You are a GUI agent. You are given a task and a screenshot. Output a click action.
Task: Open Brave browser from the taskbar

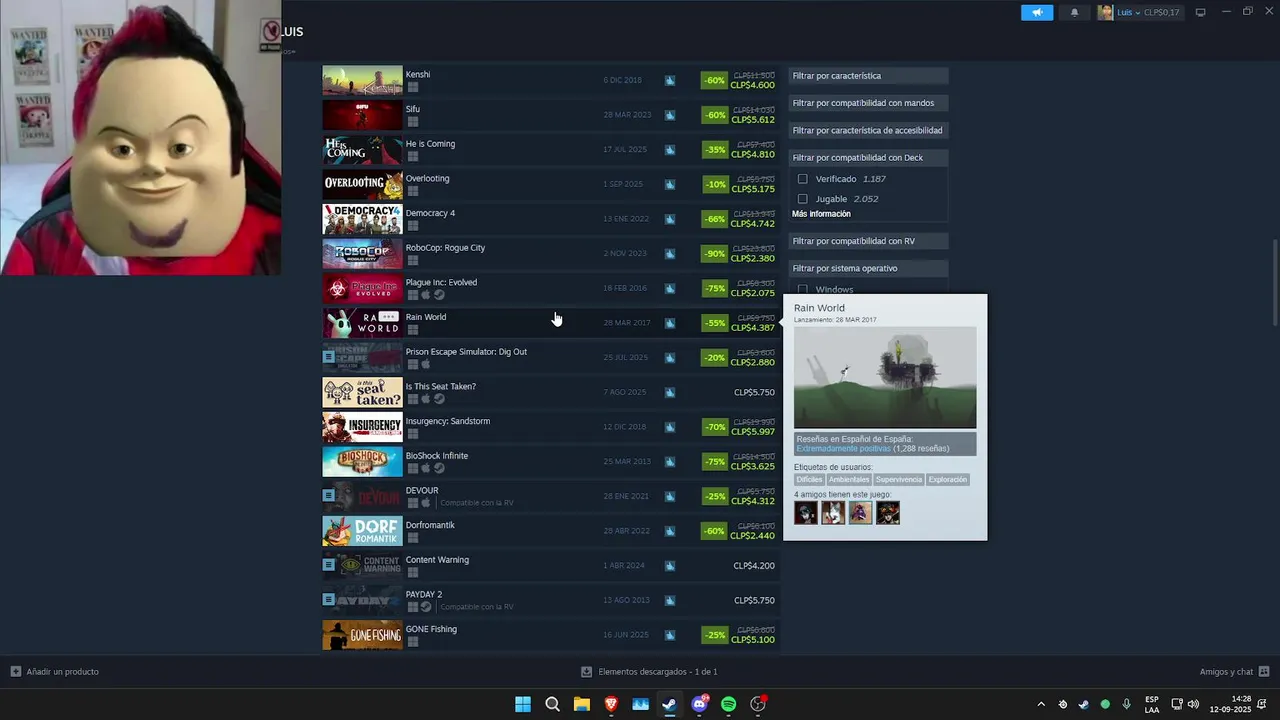[611, 704]
